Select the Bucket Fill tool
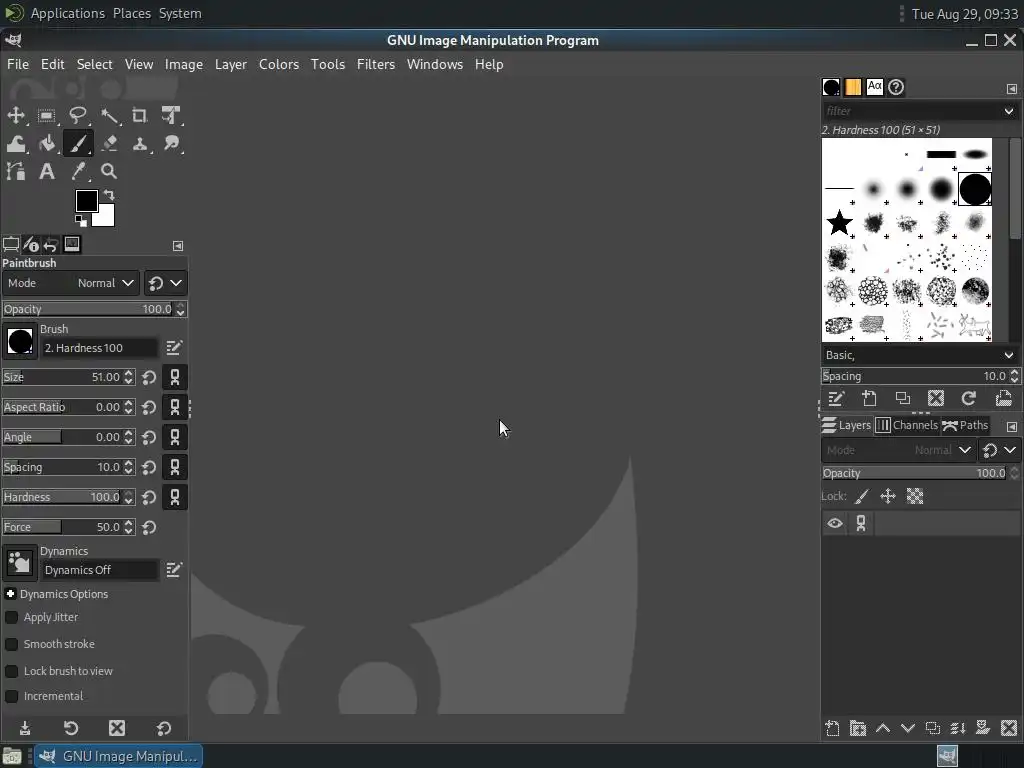 [46, 144]
